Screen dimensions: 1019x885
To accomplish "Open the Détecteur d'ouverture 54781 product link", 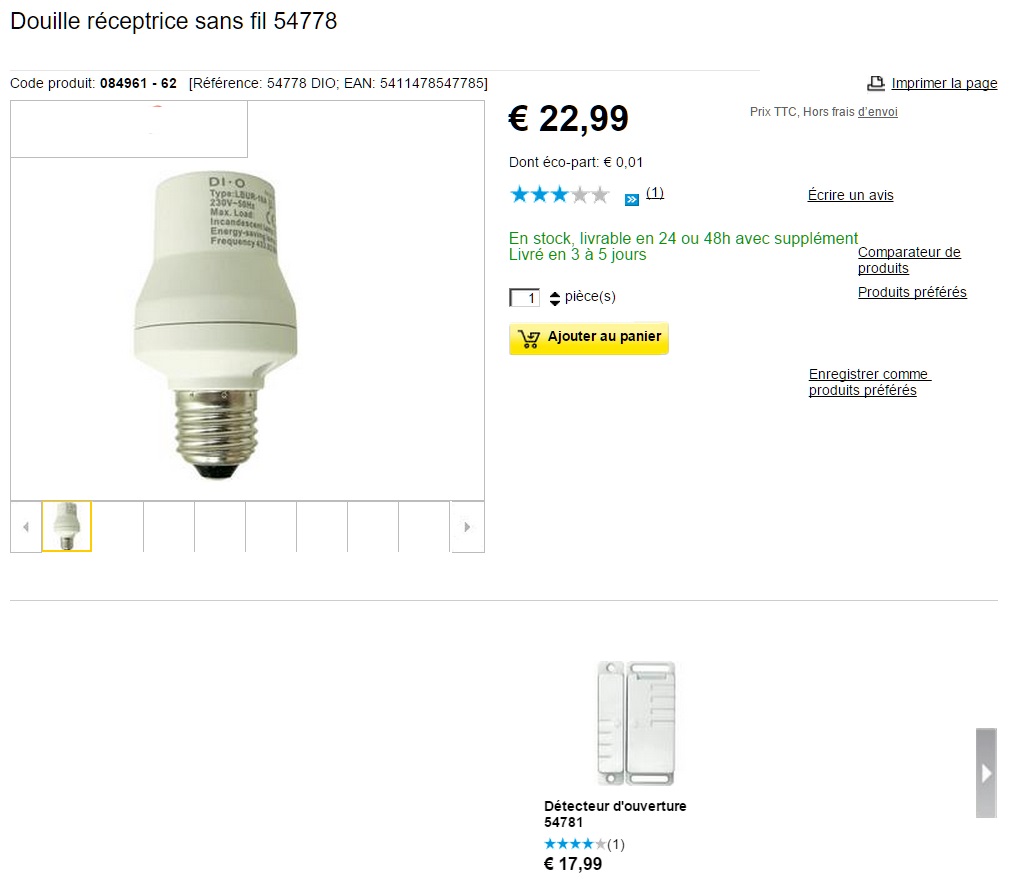I will 615,813.
